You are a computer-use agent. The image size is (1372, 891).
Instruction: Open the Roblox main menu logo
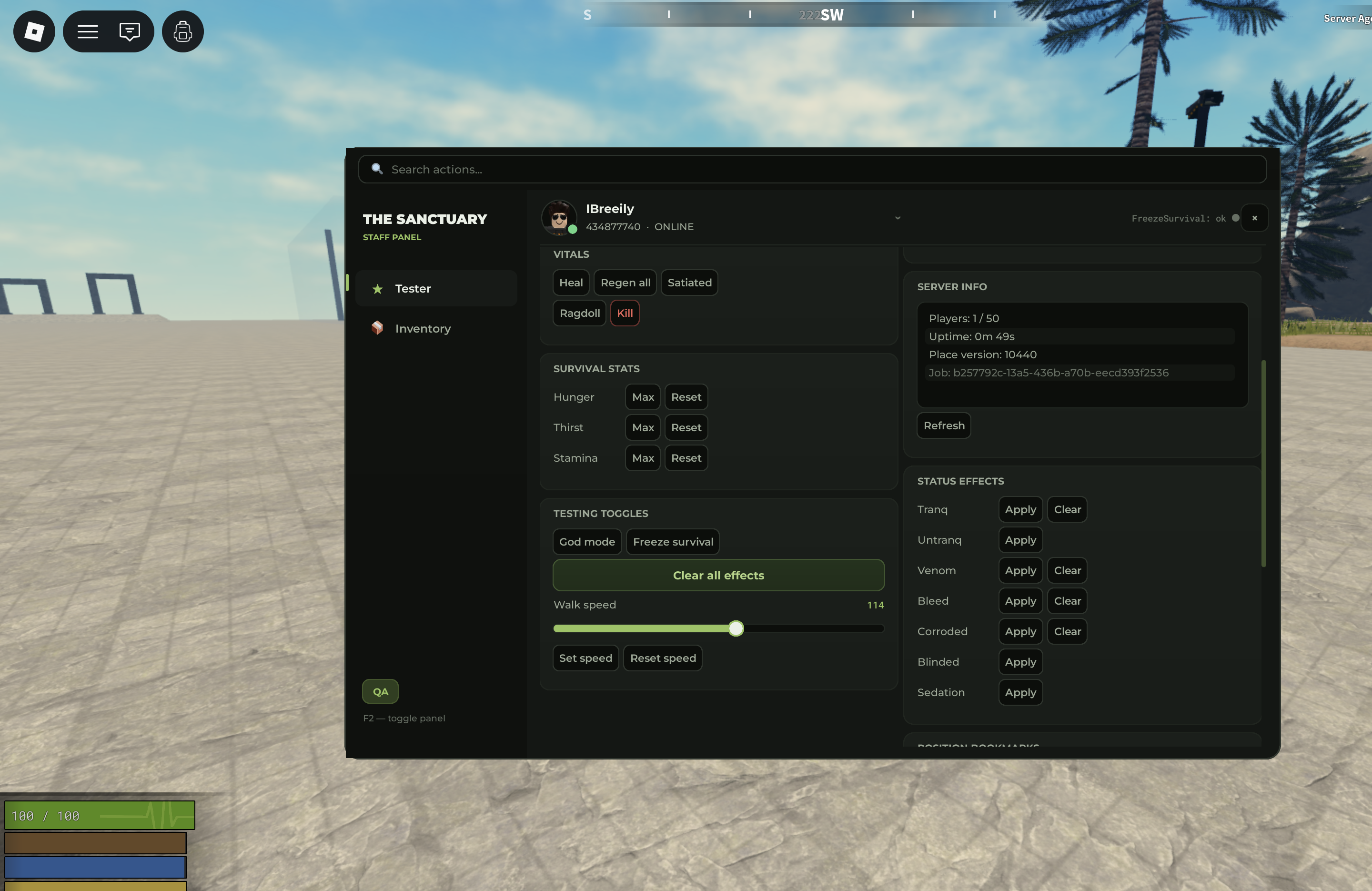coord(34,32)
